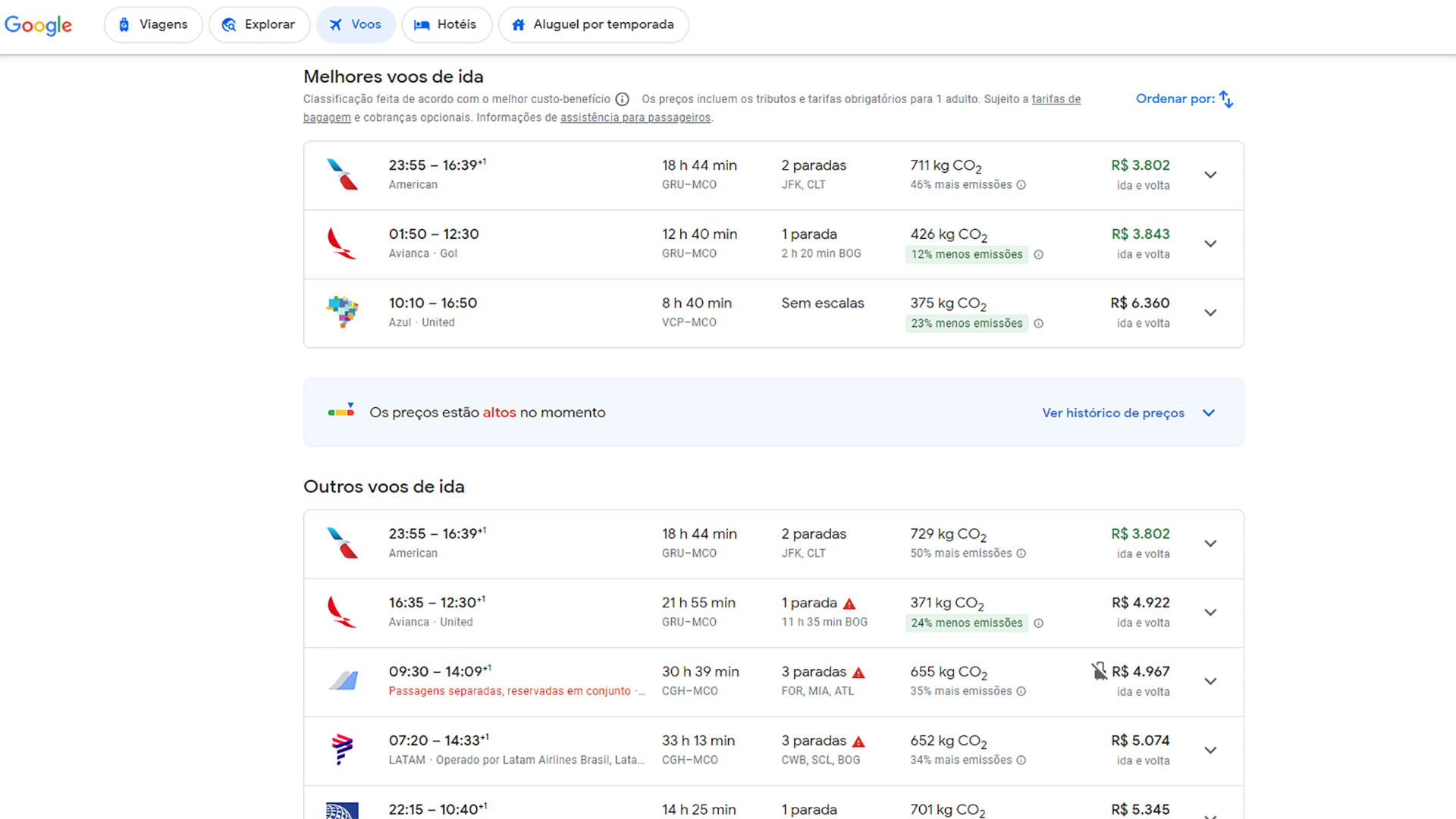The height and width of the screenshot is (819, 1456).
Task: Click the LATAM logo on the 07:20 flight
Action: point(343,749)
